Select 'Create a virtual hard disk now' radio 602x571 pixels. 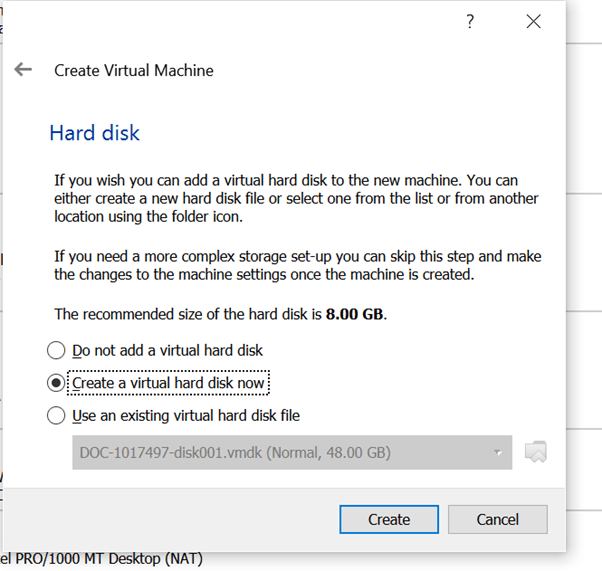click(55, 383)
